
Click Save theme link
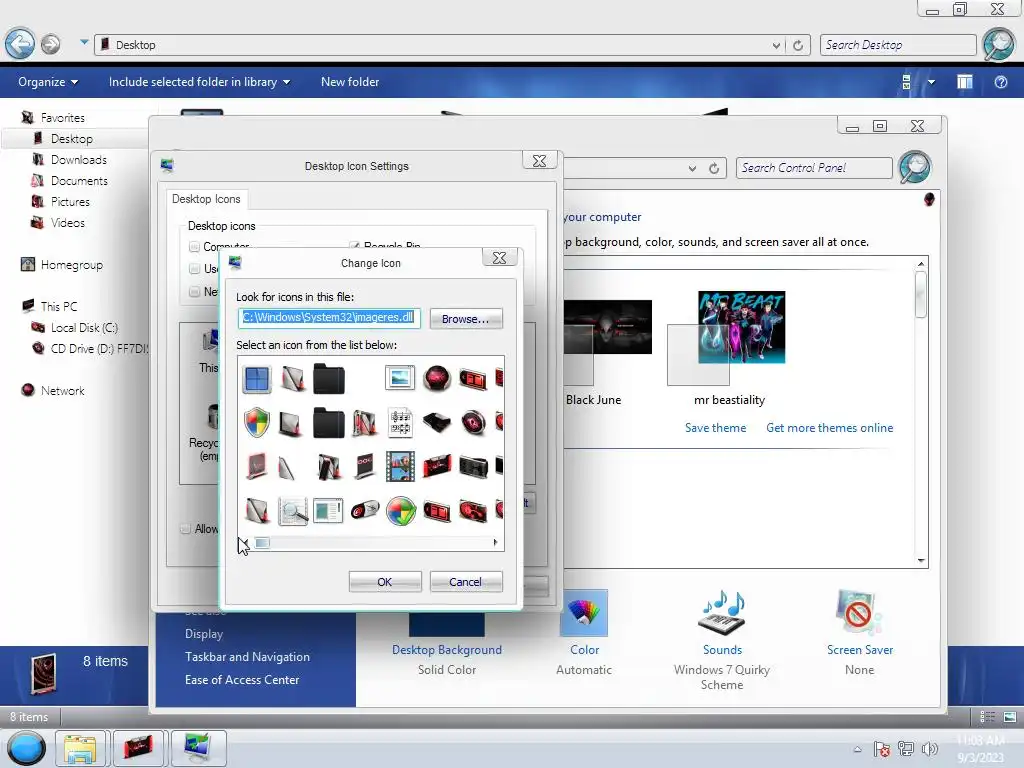(715, 428)
